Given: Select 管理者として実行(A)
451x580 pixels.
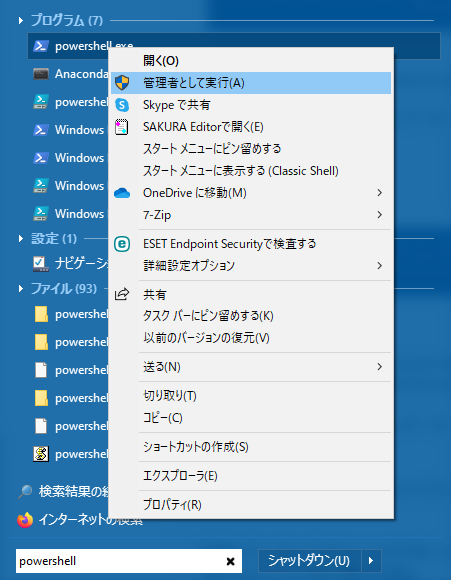Looking at the screenshot, I should click(x=251, y=83).
